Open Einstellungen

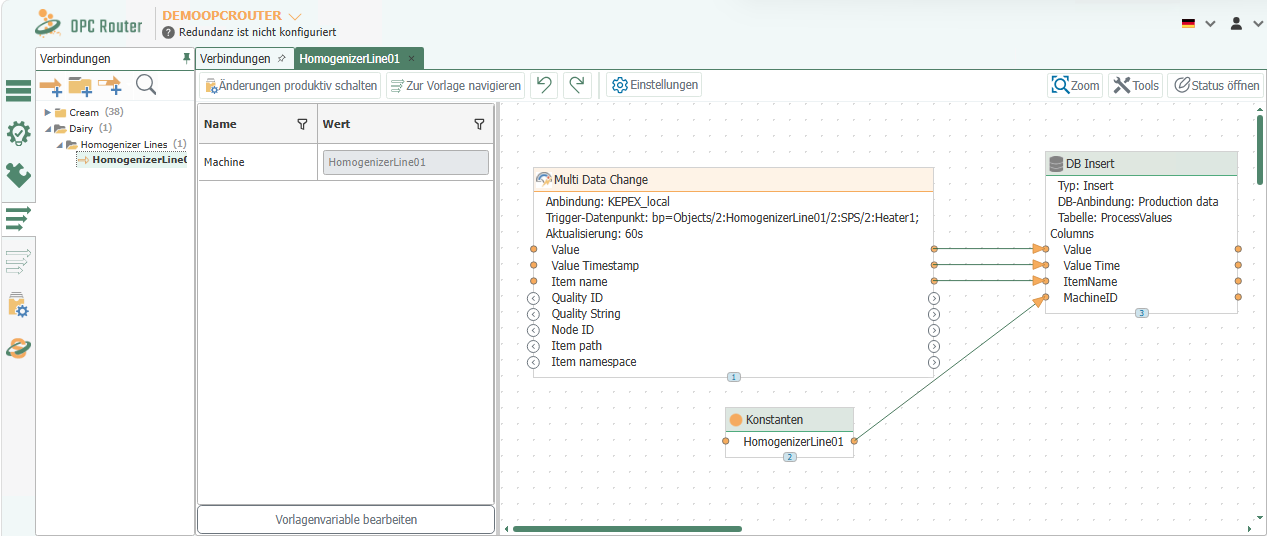(x=655, y=85)
